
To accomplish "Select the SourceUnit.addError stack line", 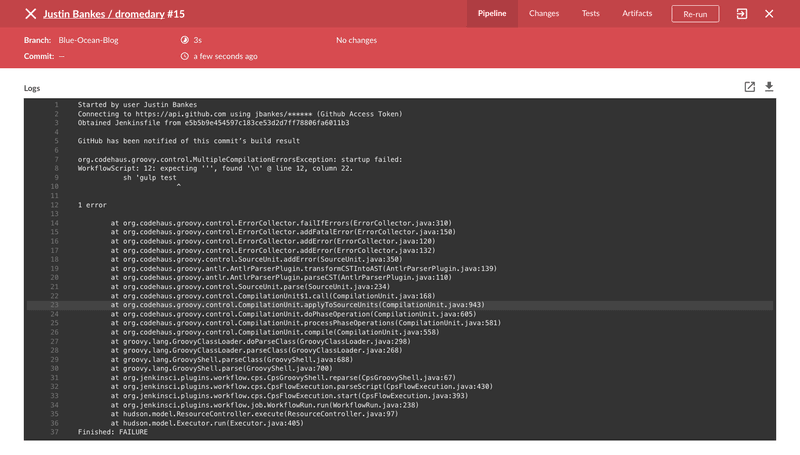I will click(x=257, y=259).
